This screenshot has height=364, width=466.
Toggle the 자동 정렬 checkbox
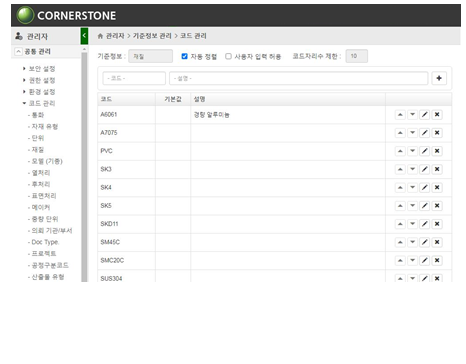[184, 56]
